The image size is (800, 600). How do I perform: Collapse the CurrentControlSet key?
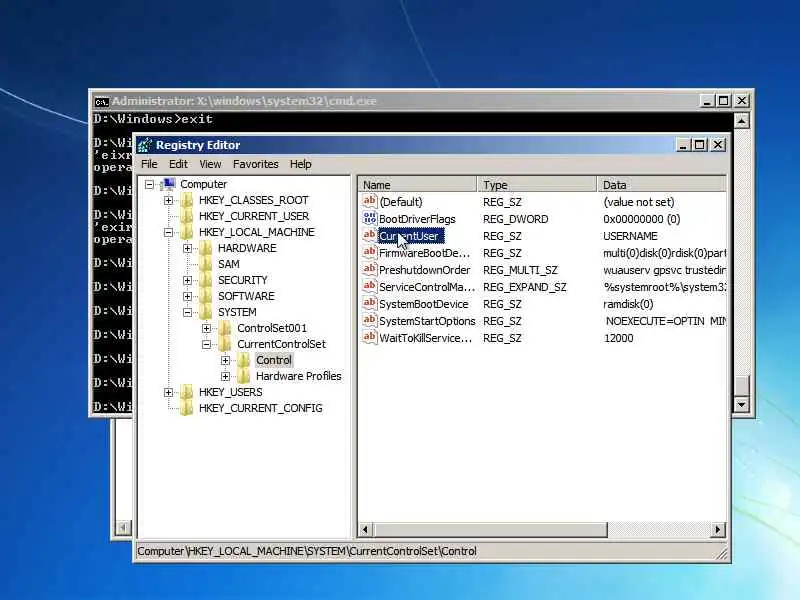(206, 344)
